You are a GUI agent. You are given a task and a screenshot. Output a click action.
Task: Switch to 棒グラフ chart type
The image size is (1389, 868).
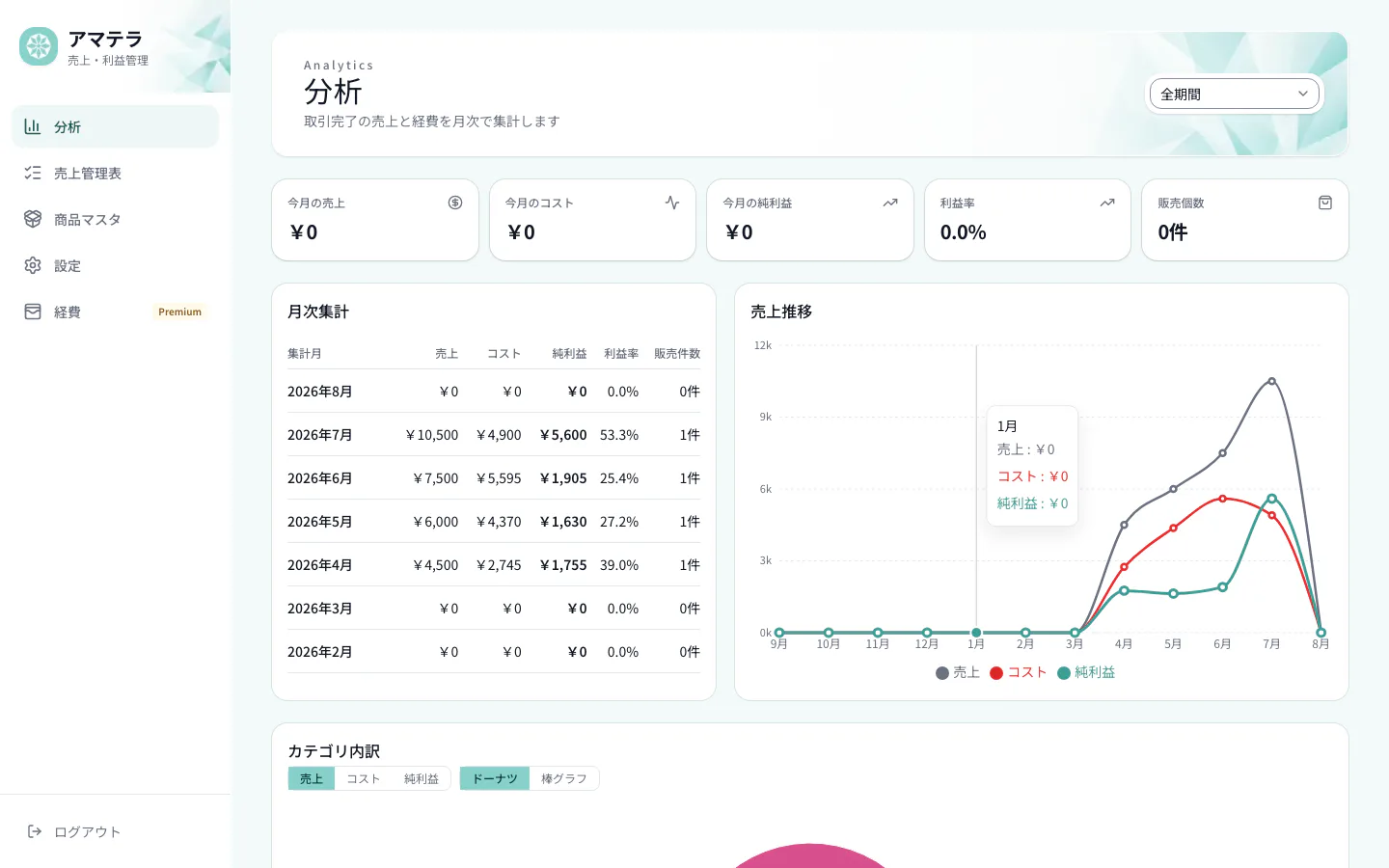click(x=564, y=778)
